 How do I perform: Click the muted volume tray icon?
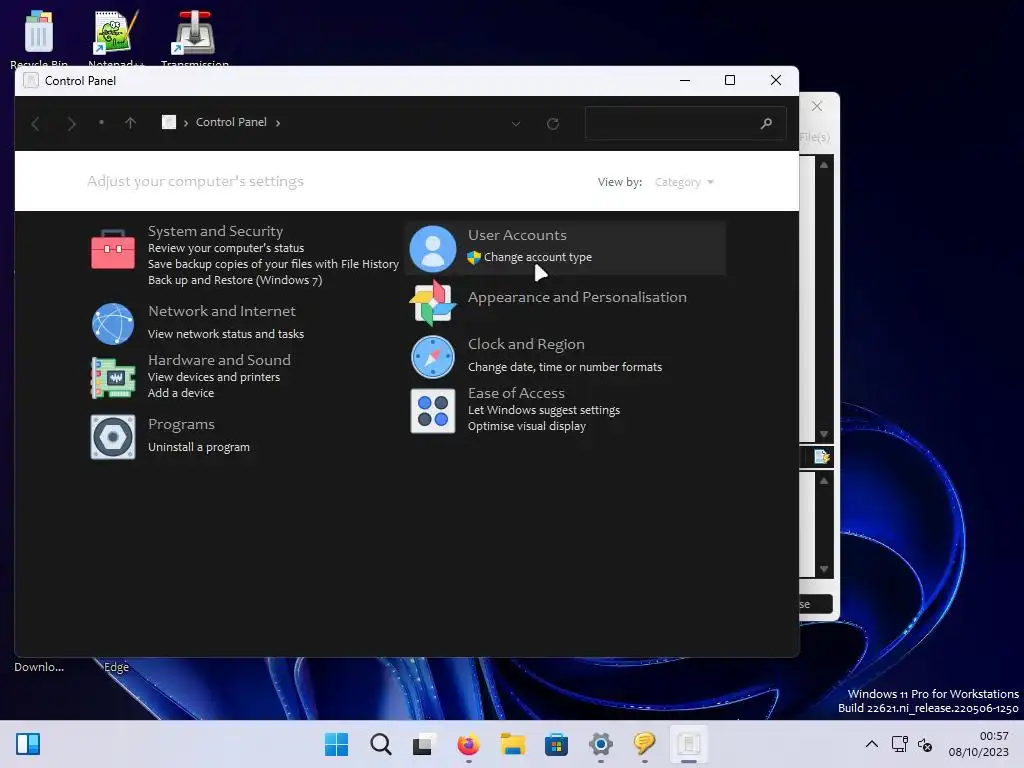point(925,744)
